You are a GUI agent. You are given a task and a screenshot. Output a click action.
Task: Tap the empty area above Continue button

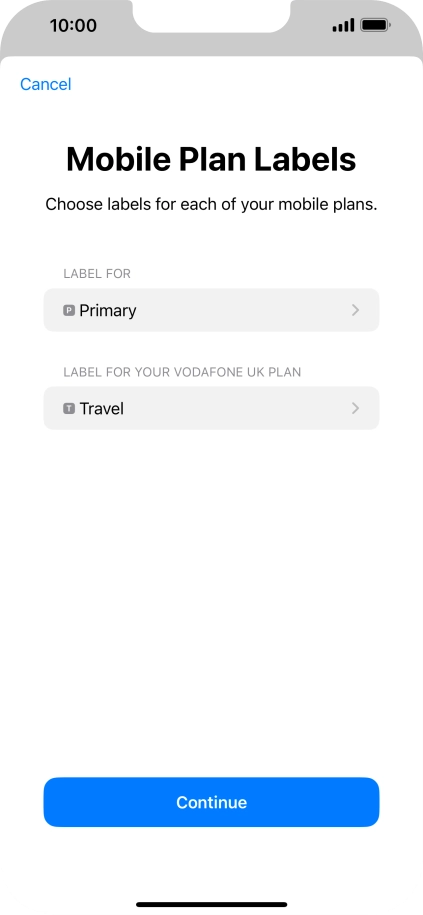click(211, 601)
